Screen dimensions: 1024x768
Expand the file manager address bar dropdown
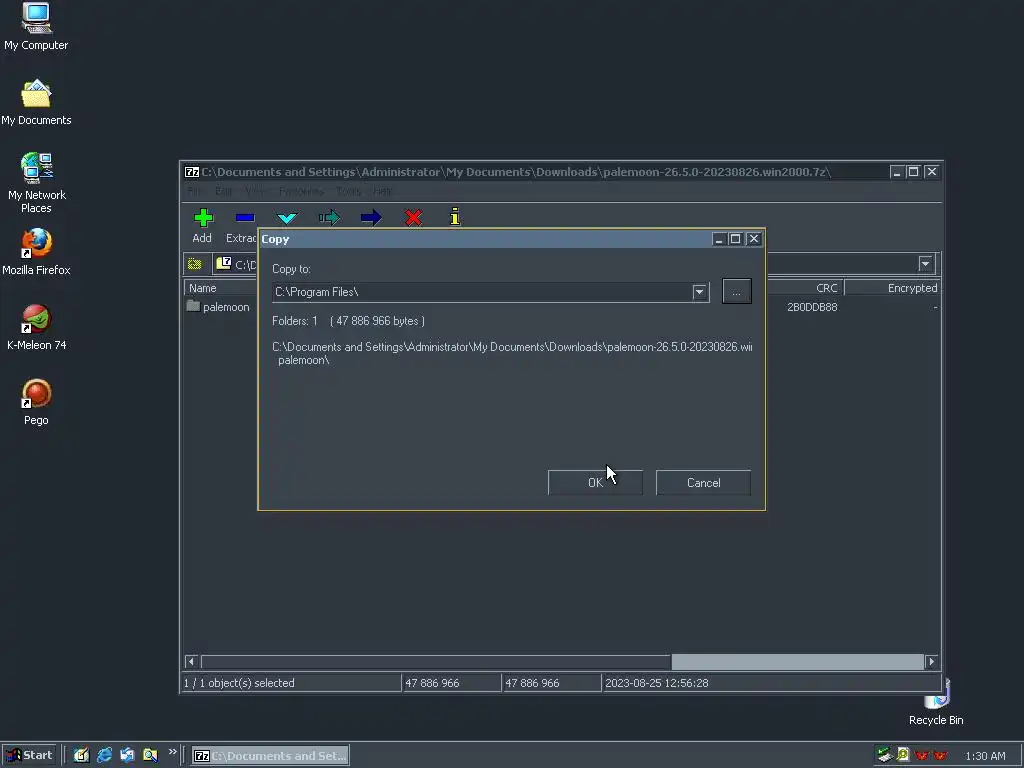coord(925,264)
